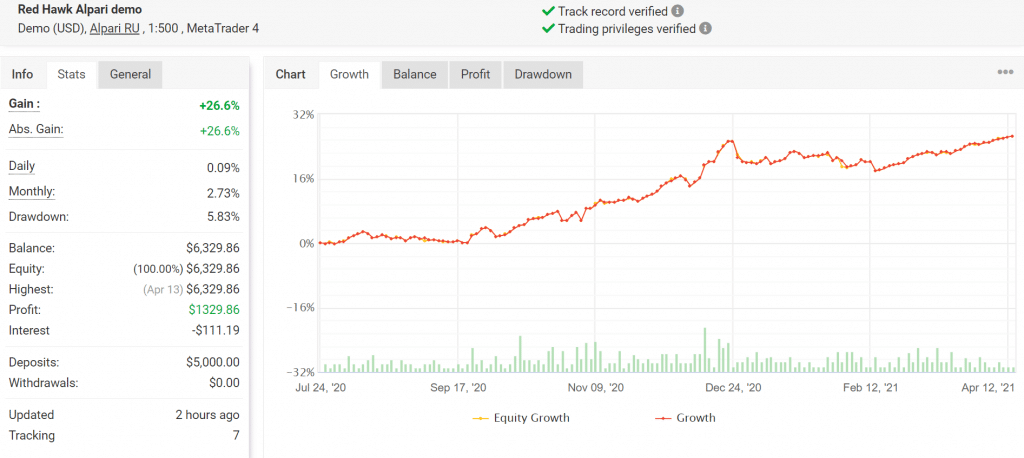The height and width of the screenshot is (458, 1024).
Task: Open the Drawdown chart tab
Action: point(543,74)
